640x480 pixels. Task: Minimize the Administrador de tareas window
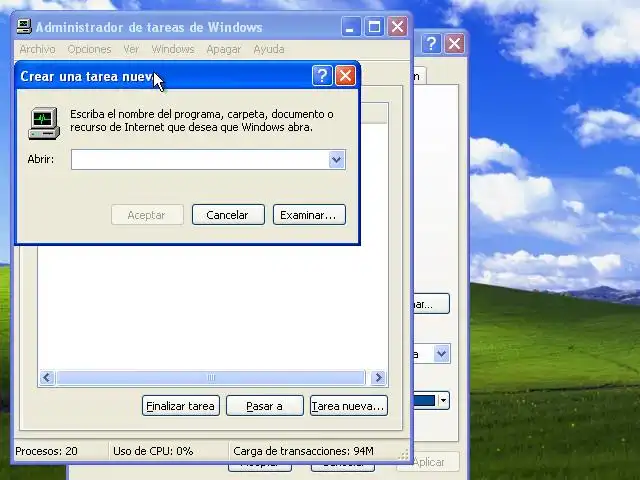coord(351,27)
